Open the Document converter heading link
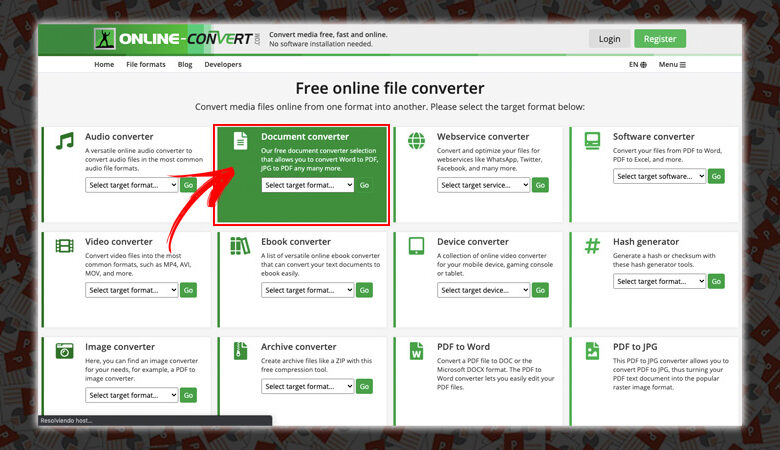Image resolution: width=780 pixels, height=450 pixels. 305,137
